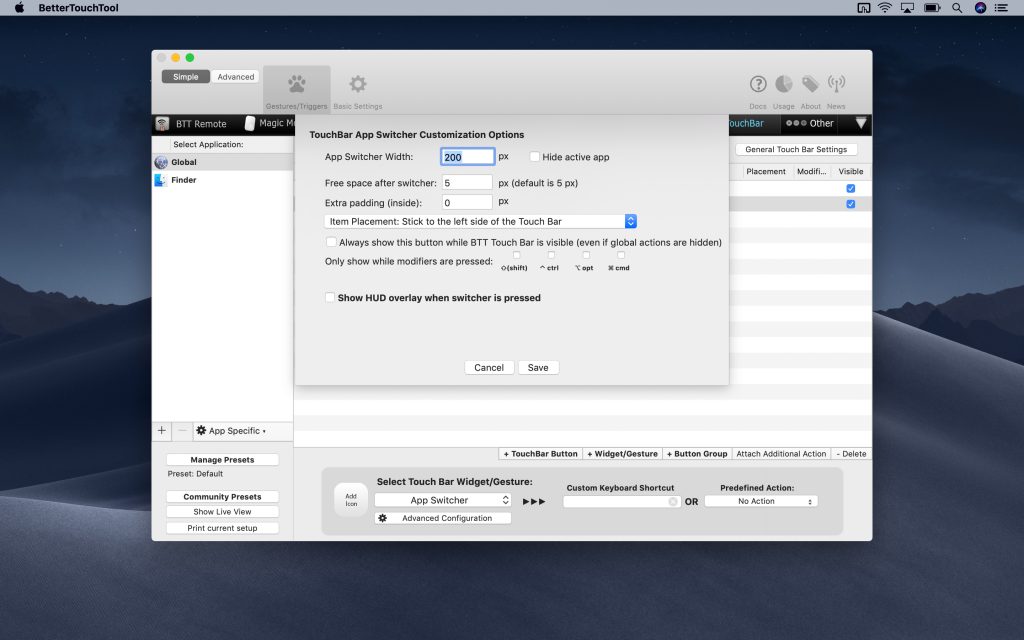Click the Magic Mouse icon in the tab bar

point(250,123)
